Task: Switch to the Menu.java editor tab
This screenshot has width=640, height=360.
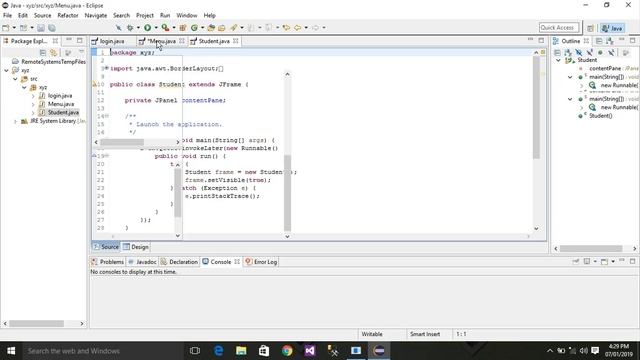Action: pos(162,41)
